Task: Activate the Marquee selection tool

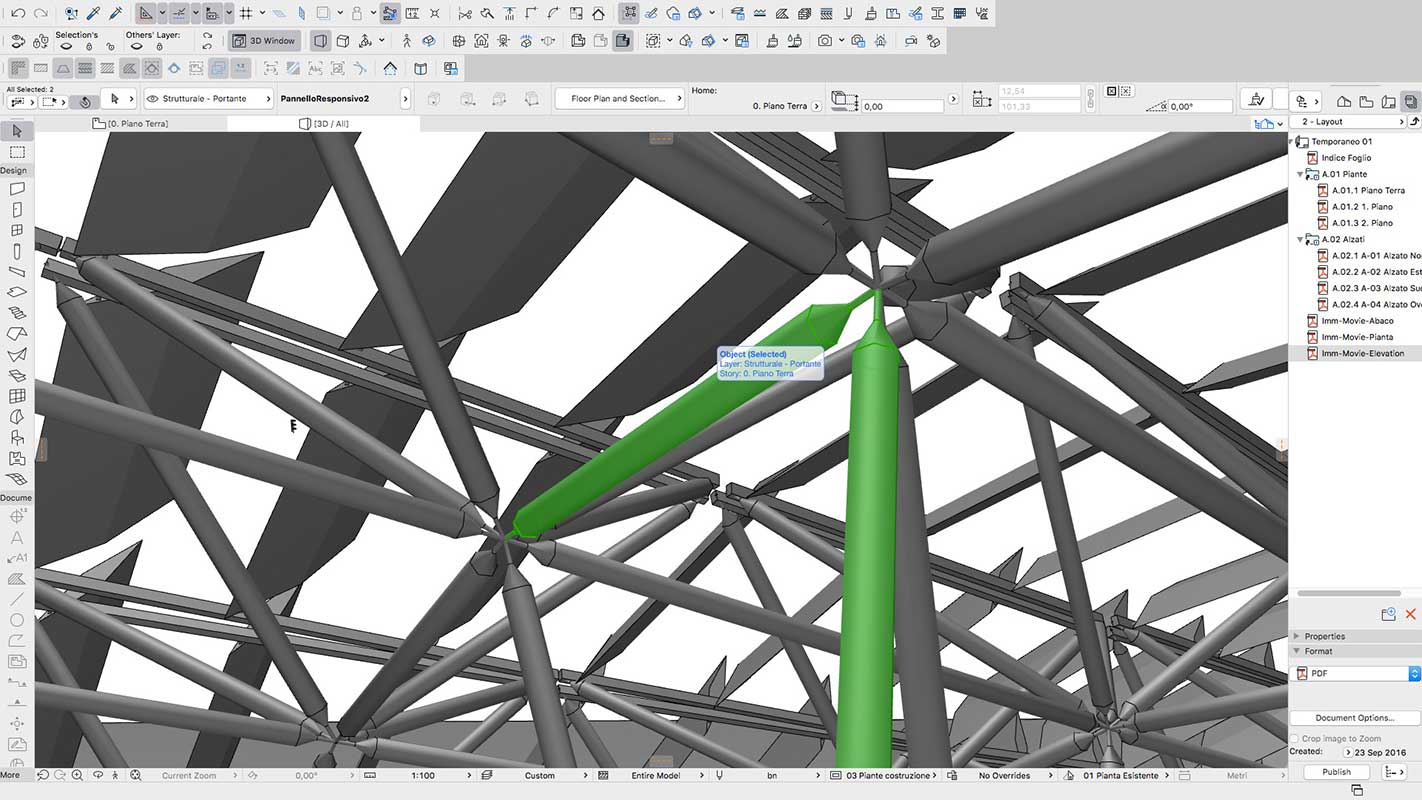Action: (x=16, y=152)
